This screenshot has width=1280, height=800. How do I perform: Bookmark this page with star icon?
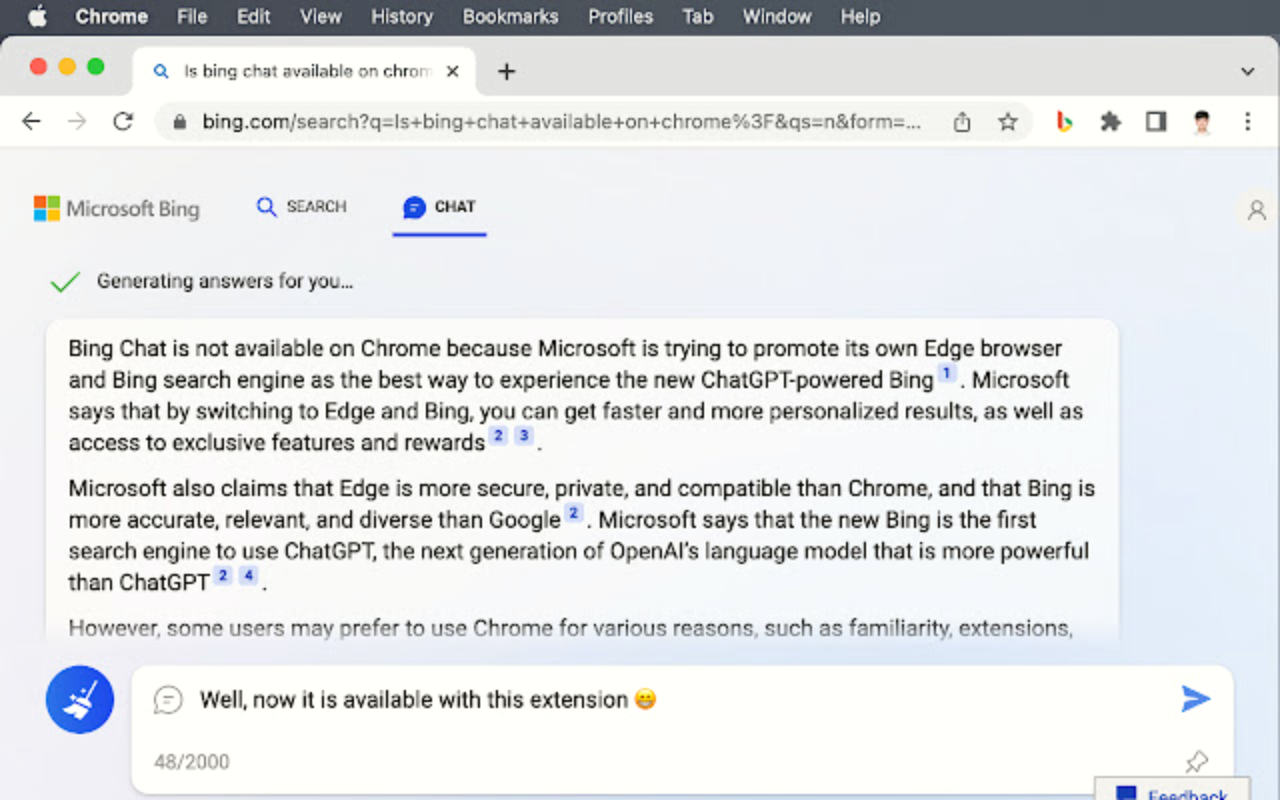point(1008,122)
